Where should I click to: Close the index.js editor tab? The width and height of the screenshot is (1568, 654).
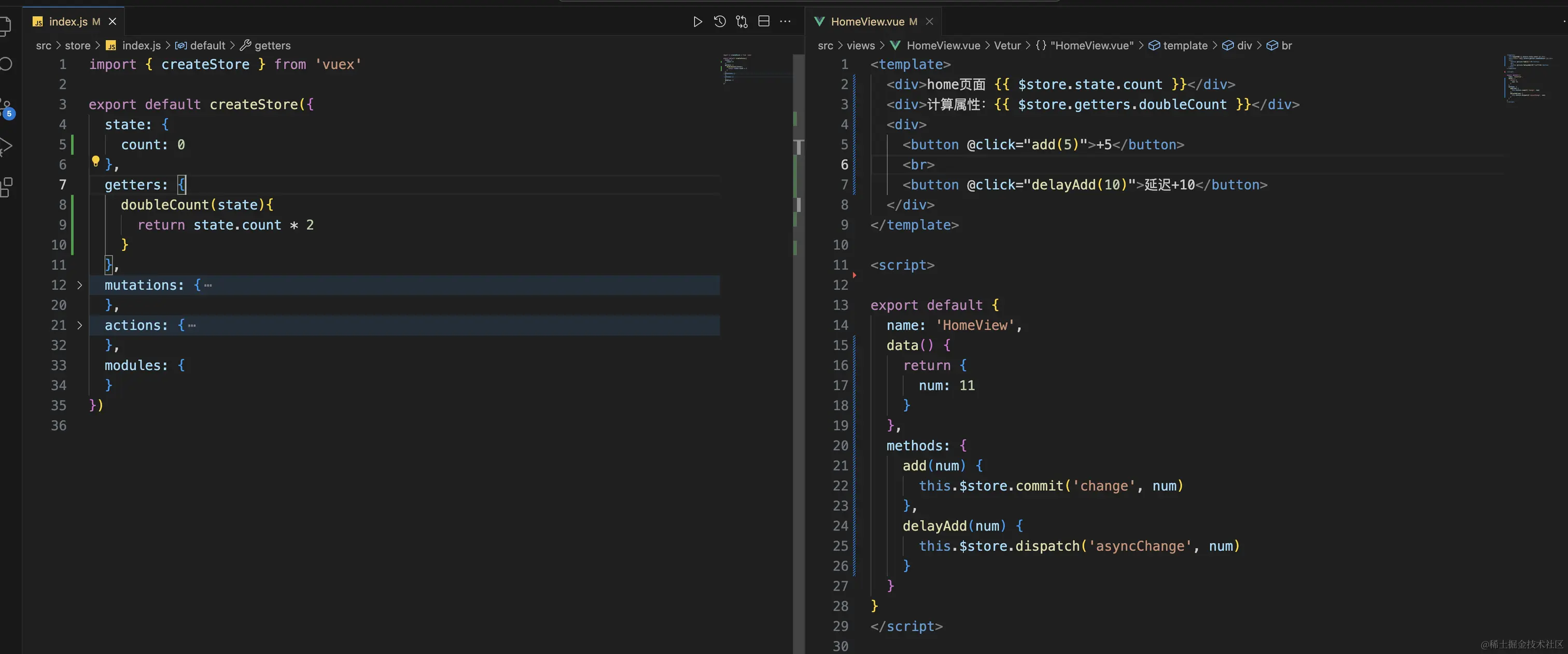coord(112,21)
